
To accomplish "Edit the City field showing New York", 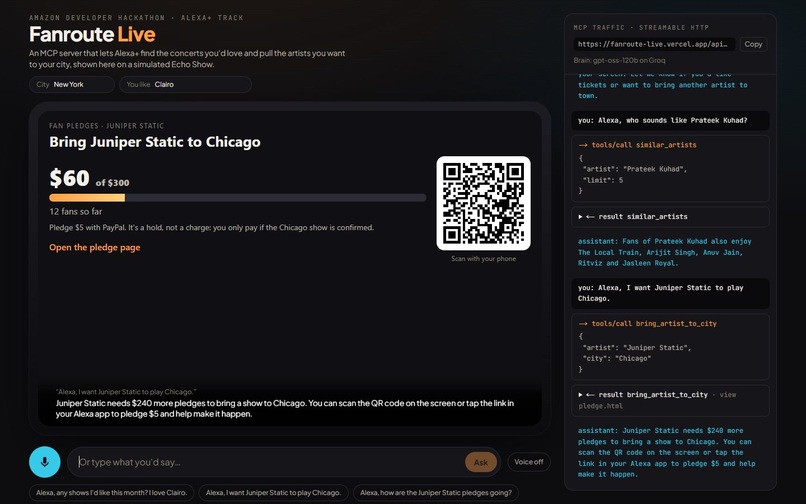I will (72, 84).
